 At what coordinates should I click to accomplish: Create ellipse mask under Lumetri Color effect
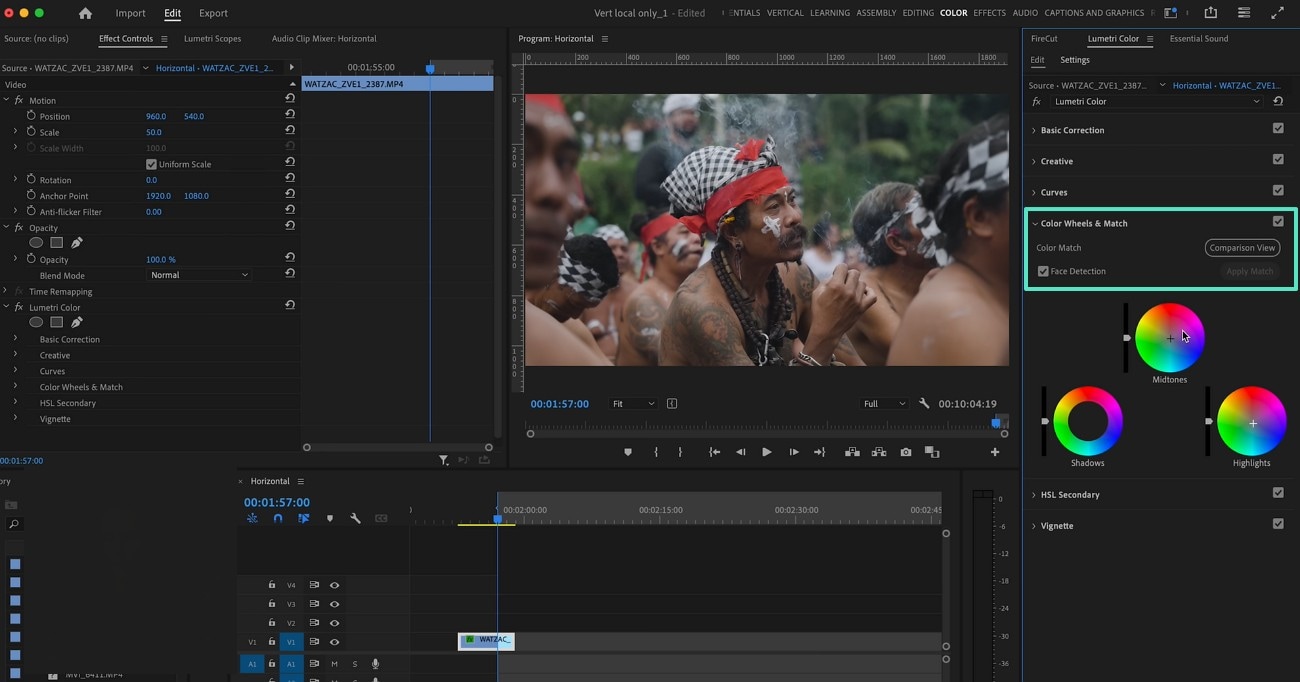(36, 322)
